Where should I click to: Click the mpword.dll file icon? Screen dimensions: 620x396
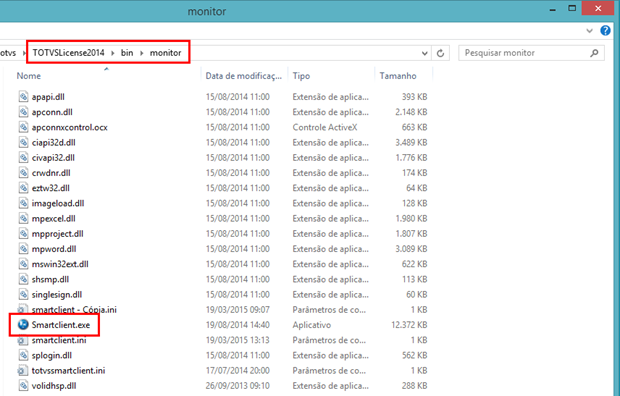(x=23, y=249)
